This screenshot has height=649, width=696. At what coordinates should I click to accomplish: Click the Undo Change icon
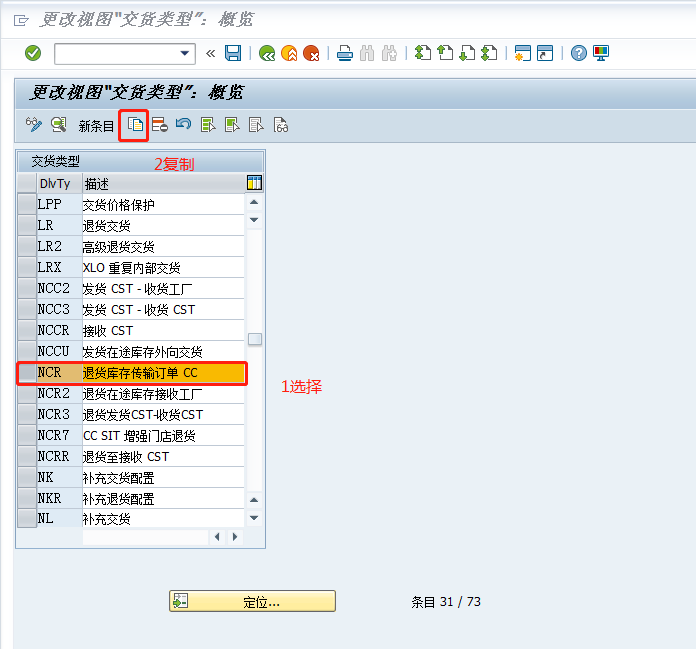[x=183, y=124]
